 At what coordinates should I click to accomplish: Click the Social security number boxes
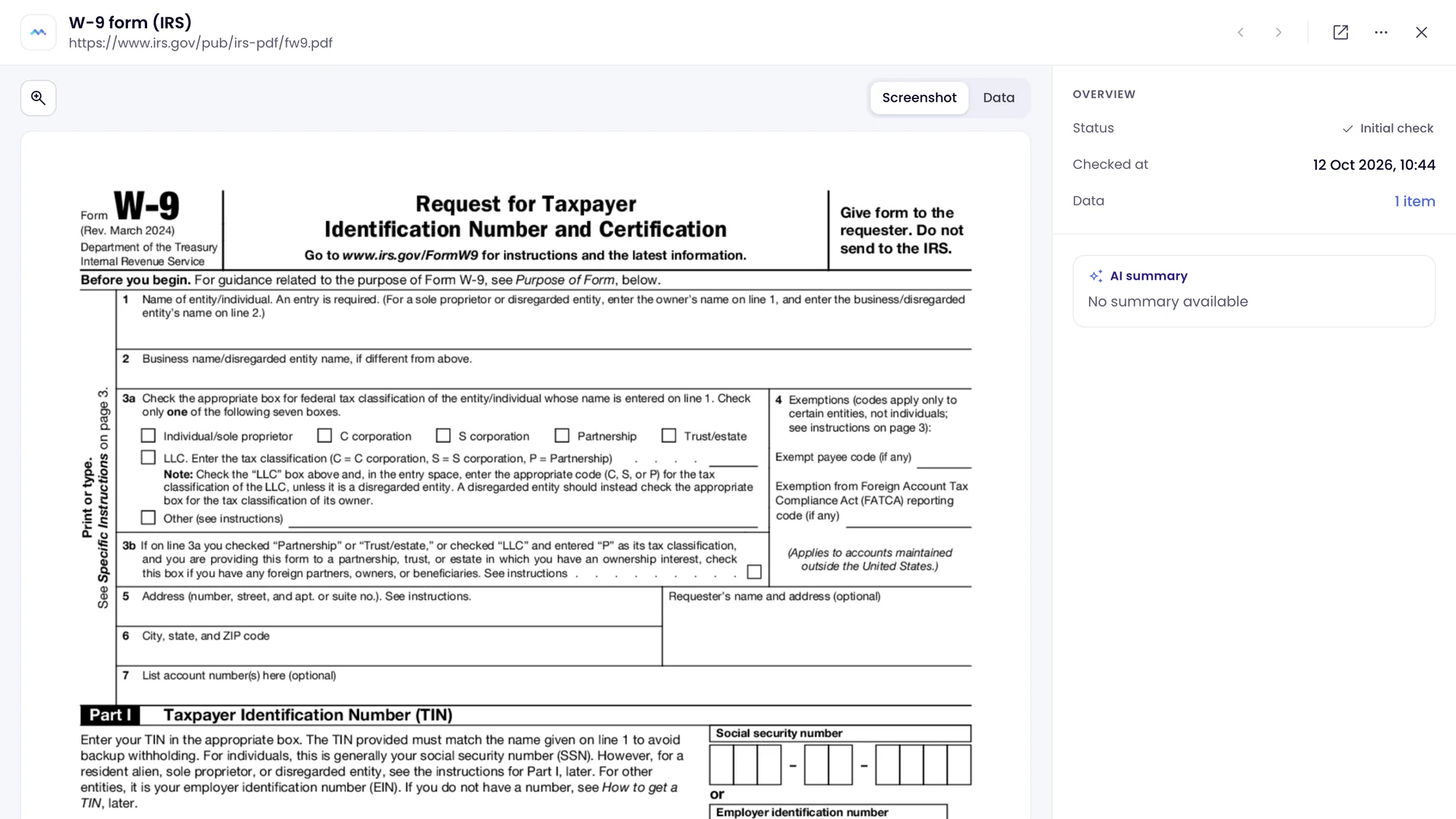pos(840,764)
